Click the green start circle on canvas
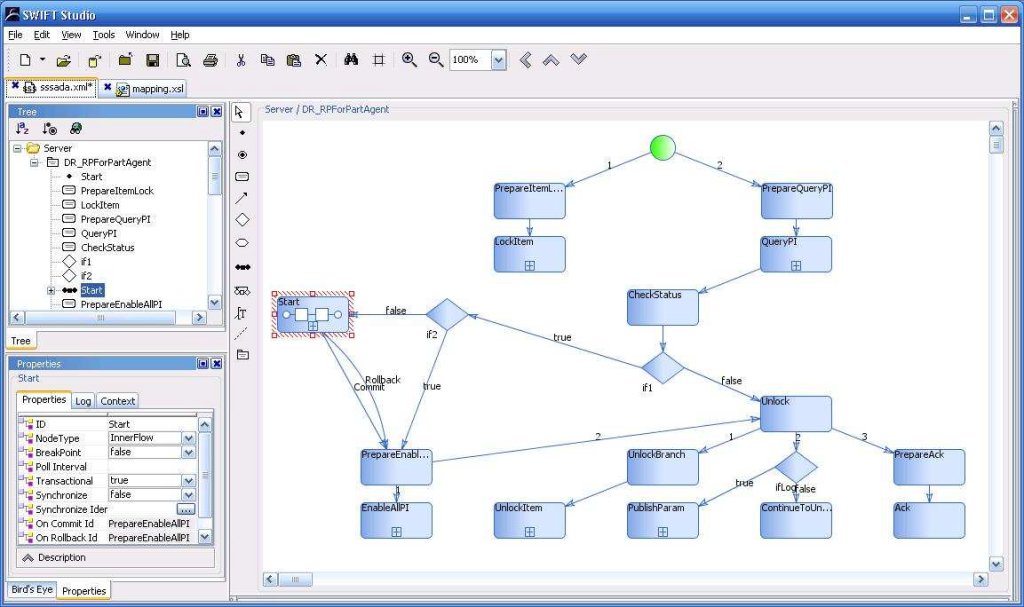1024x607 pixels. pos(662,148)
